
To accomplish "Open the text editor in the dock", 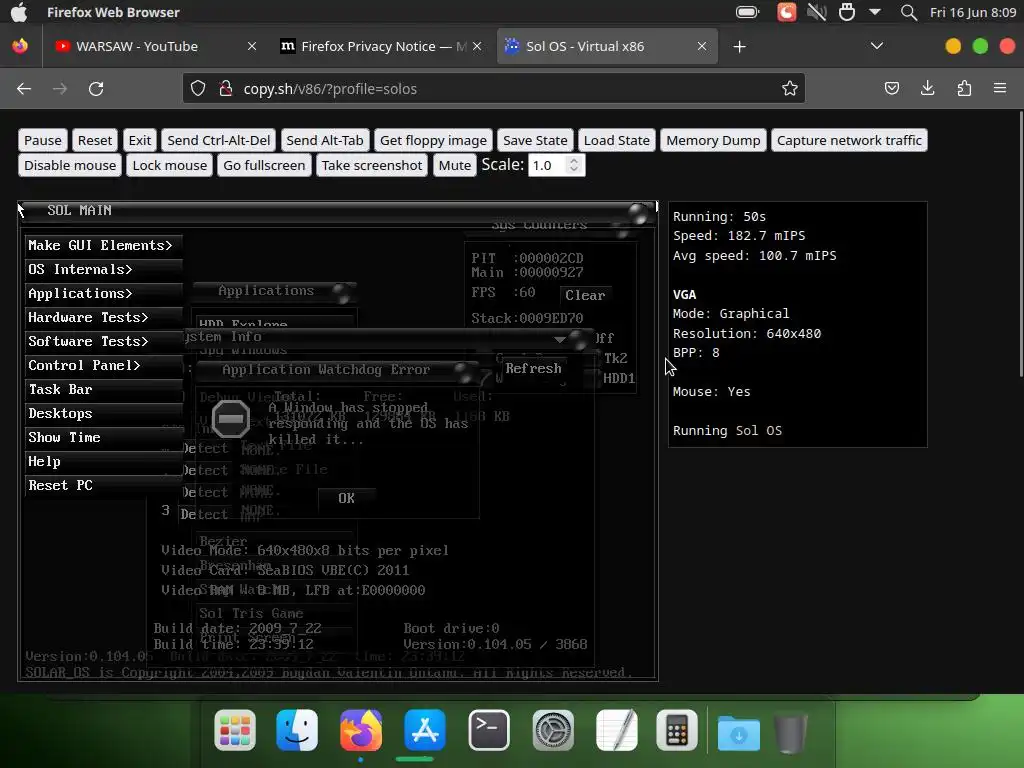I will [616, 730].
